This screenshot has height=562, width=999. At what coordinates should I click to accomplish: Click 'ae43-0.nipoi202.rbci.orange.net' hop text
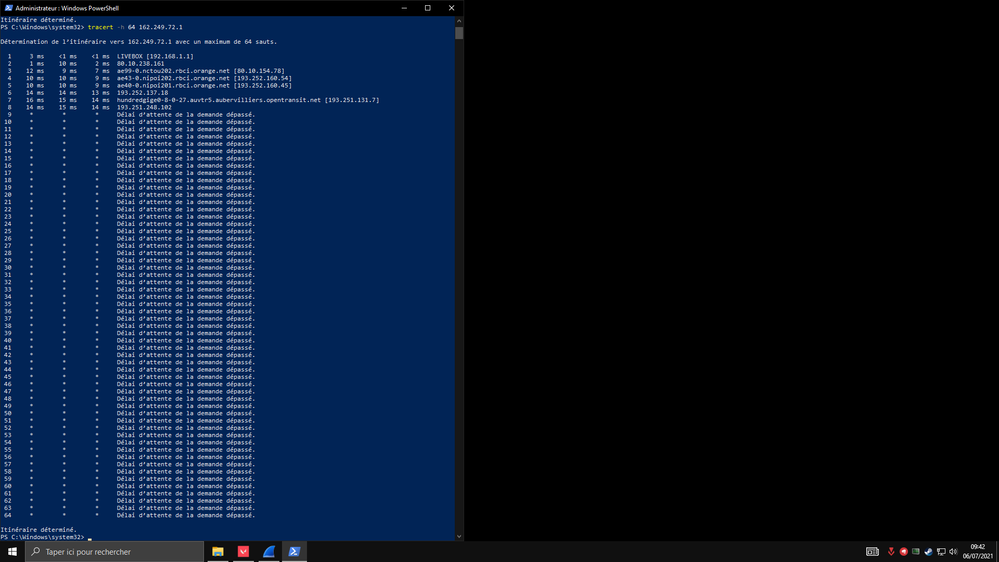[173, 78]
